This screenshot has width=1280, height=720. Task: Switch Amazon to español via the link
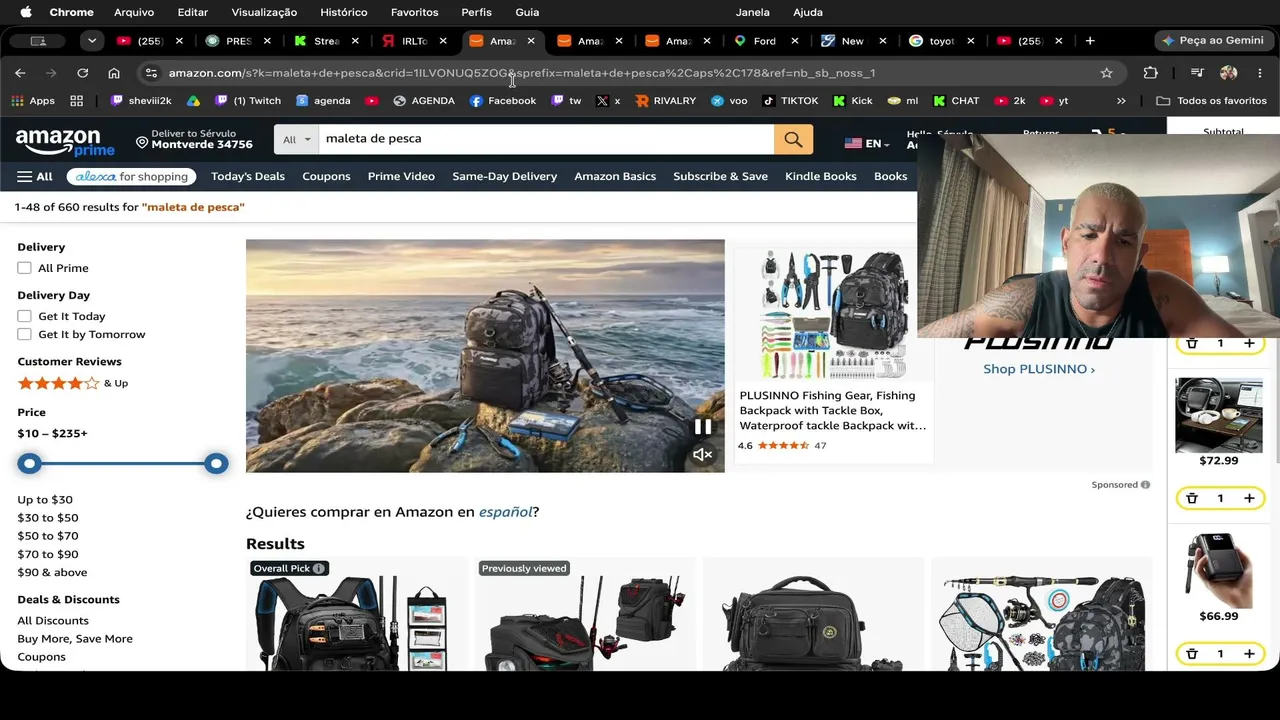[505, 512]
